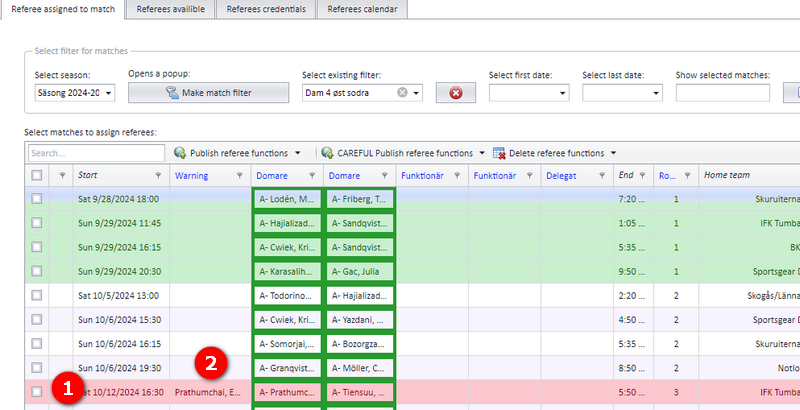The width and height of the screenshot is (800, 410).
Task: Select referee cell A- Karasalih...
Action: [287, 271]
